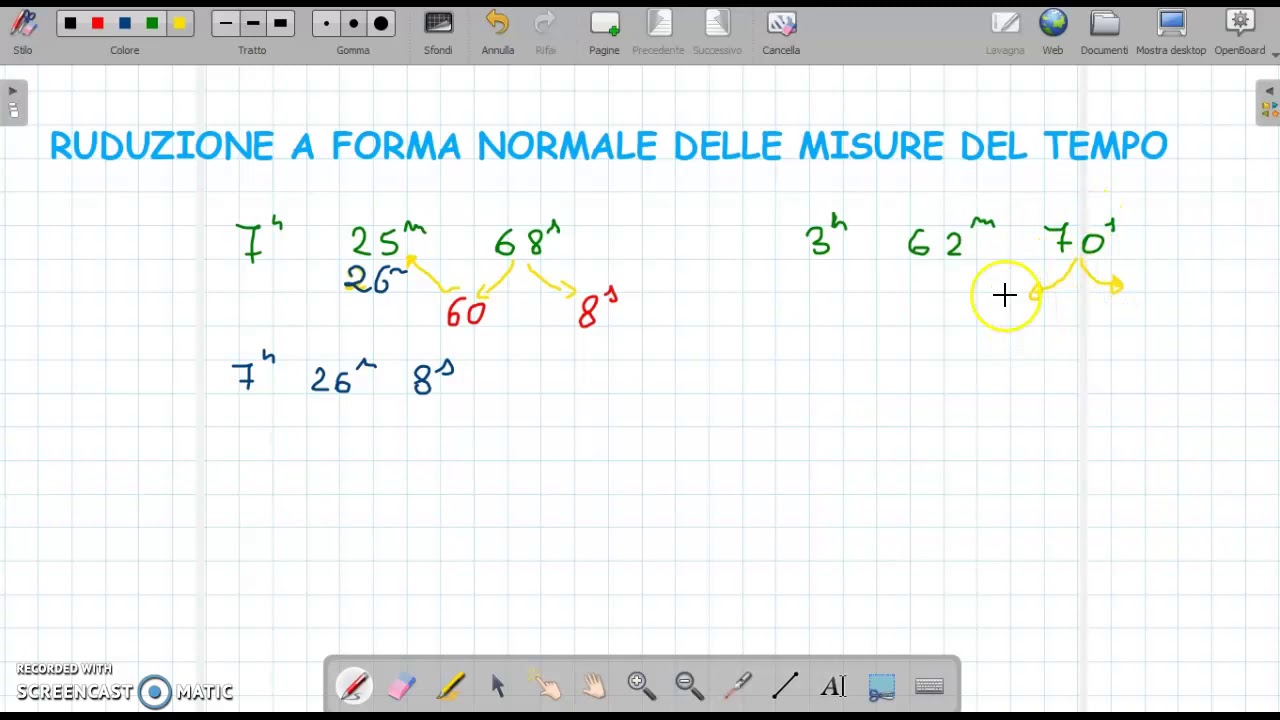The image size is (1280, 720).
Task: Clear the page with Cancella
Action: point(781,31)
